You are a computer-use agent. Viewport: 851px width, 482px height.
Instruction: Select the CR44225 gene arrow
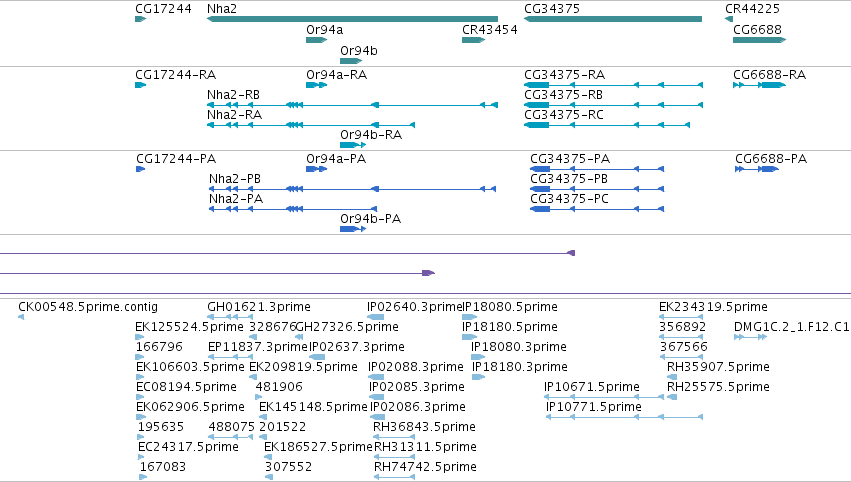pyautogui.click(x=729, y=19)
